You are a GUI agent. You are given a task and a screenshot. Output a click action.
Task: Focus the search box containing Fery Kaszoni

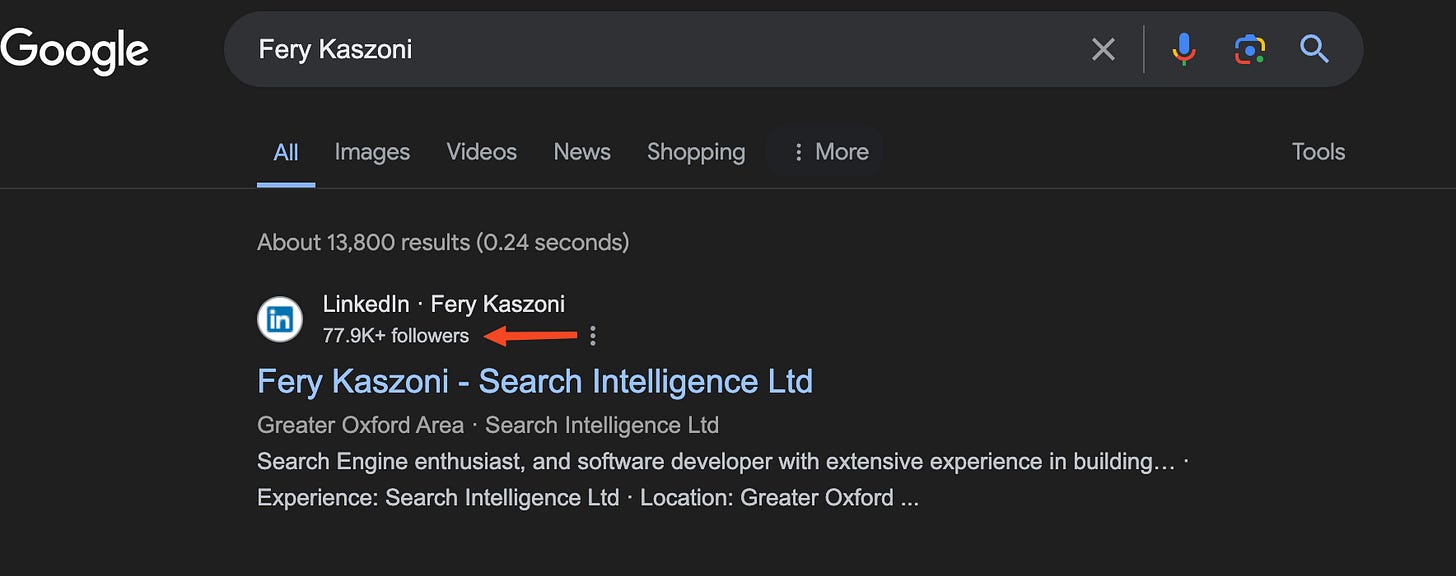coord(660,49)
